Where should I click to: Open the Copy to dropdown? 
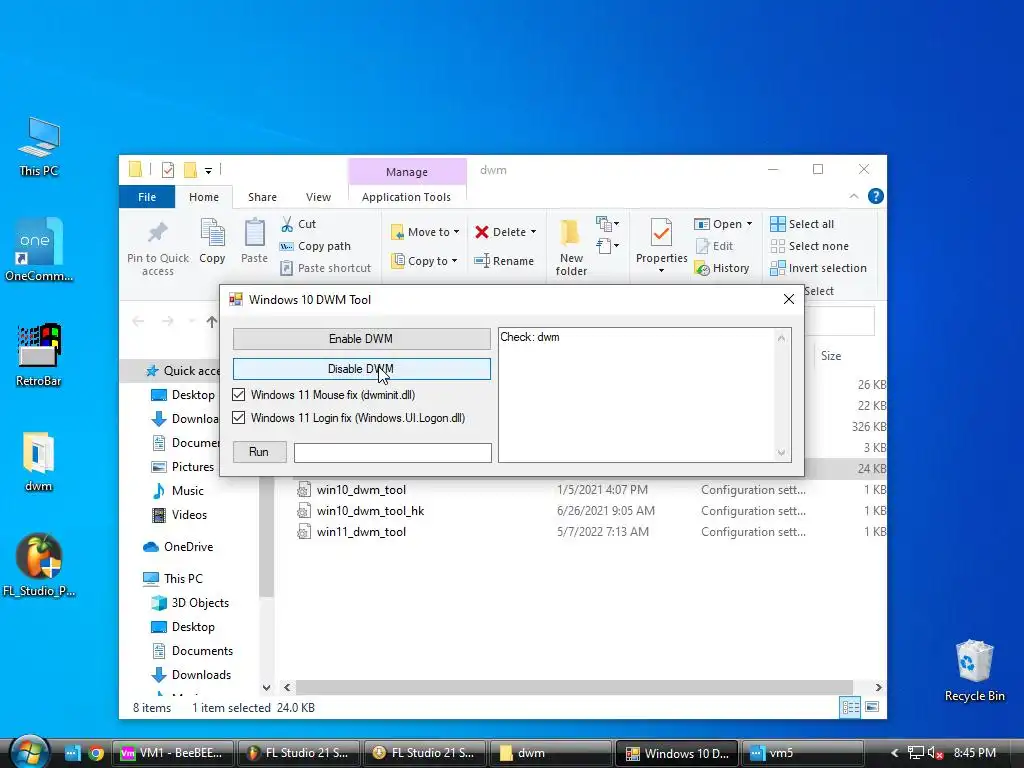(424, 261)
